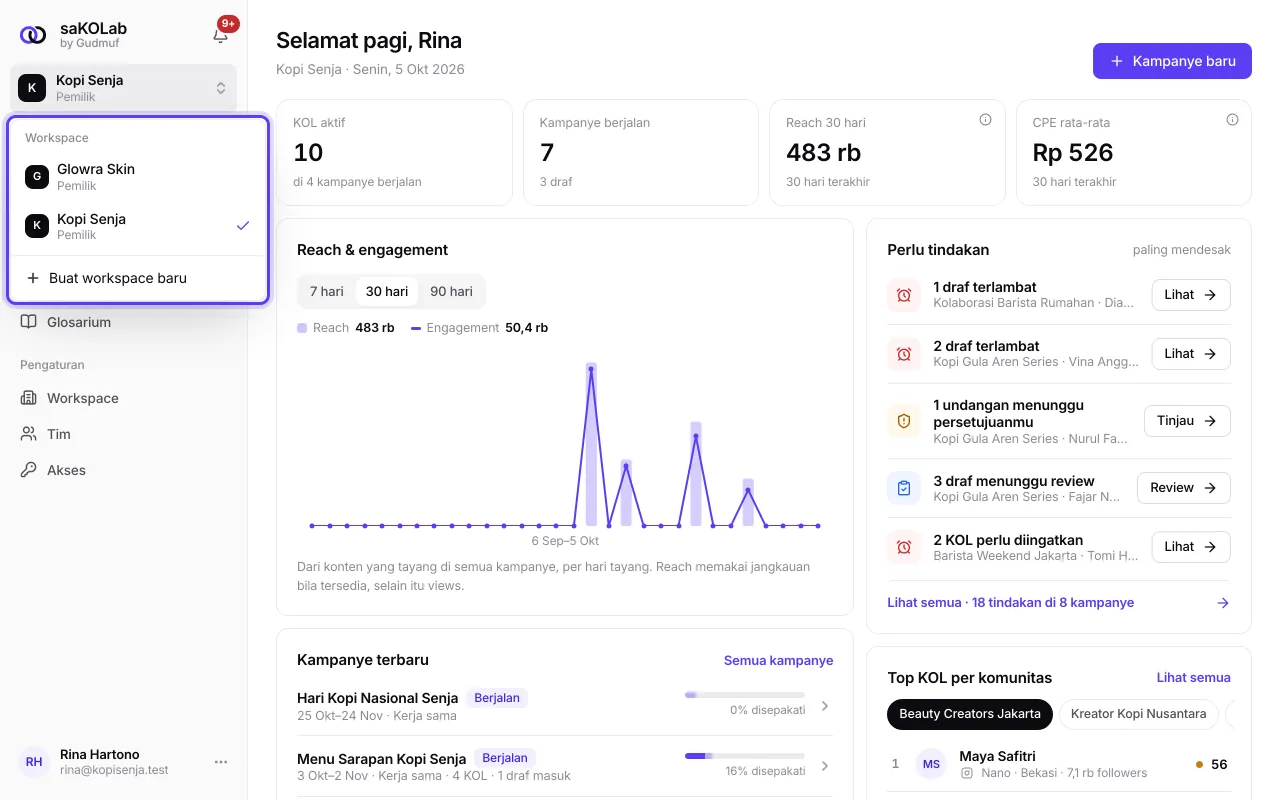Click alarm icon beside 1 draf terlambat

(x=904, y=295)
